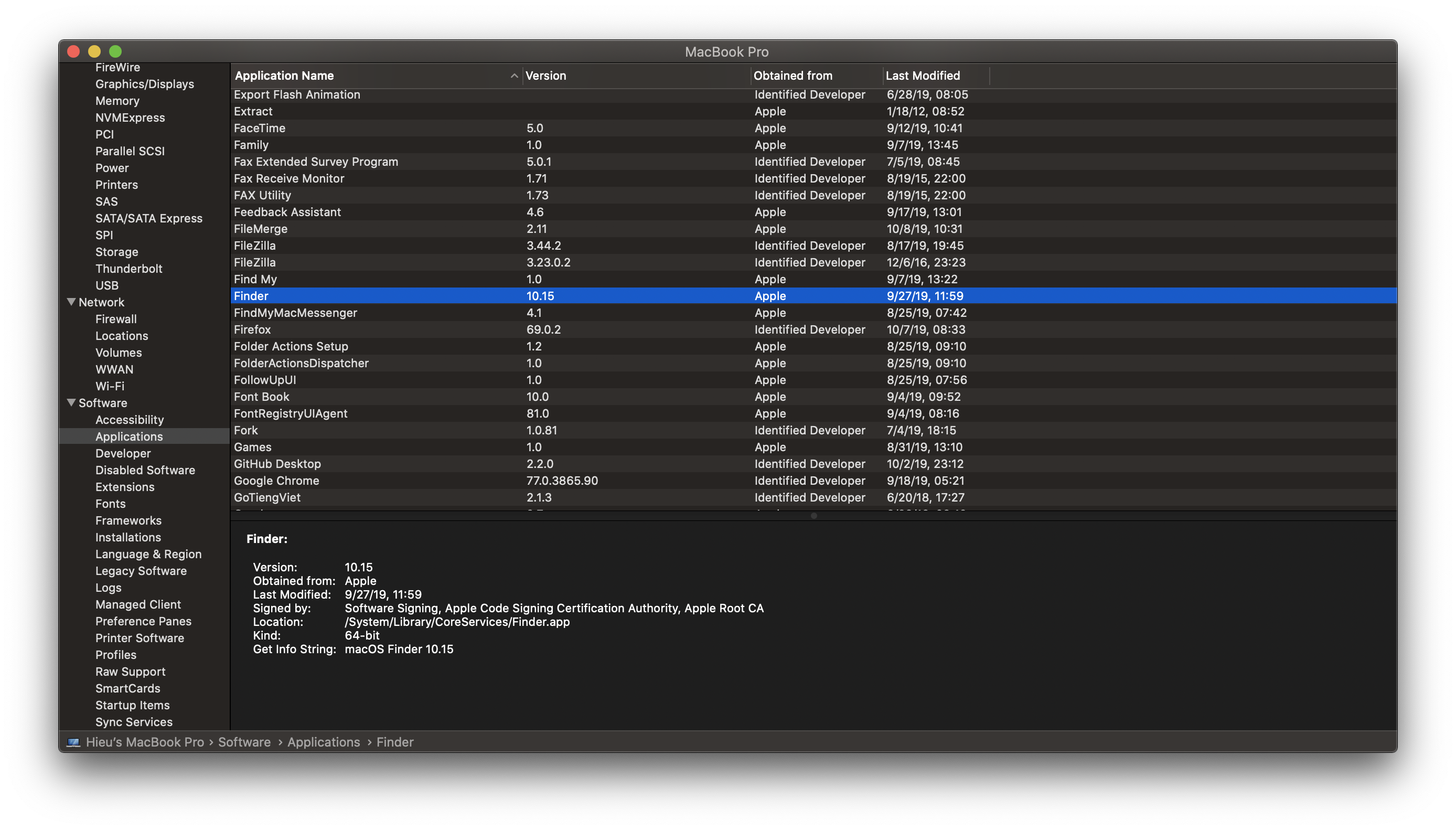Select Thunderbolt in the sidebar
Image resolution: width=1456 pixels, height=830 pixels.
(x=128, y=269)
